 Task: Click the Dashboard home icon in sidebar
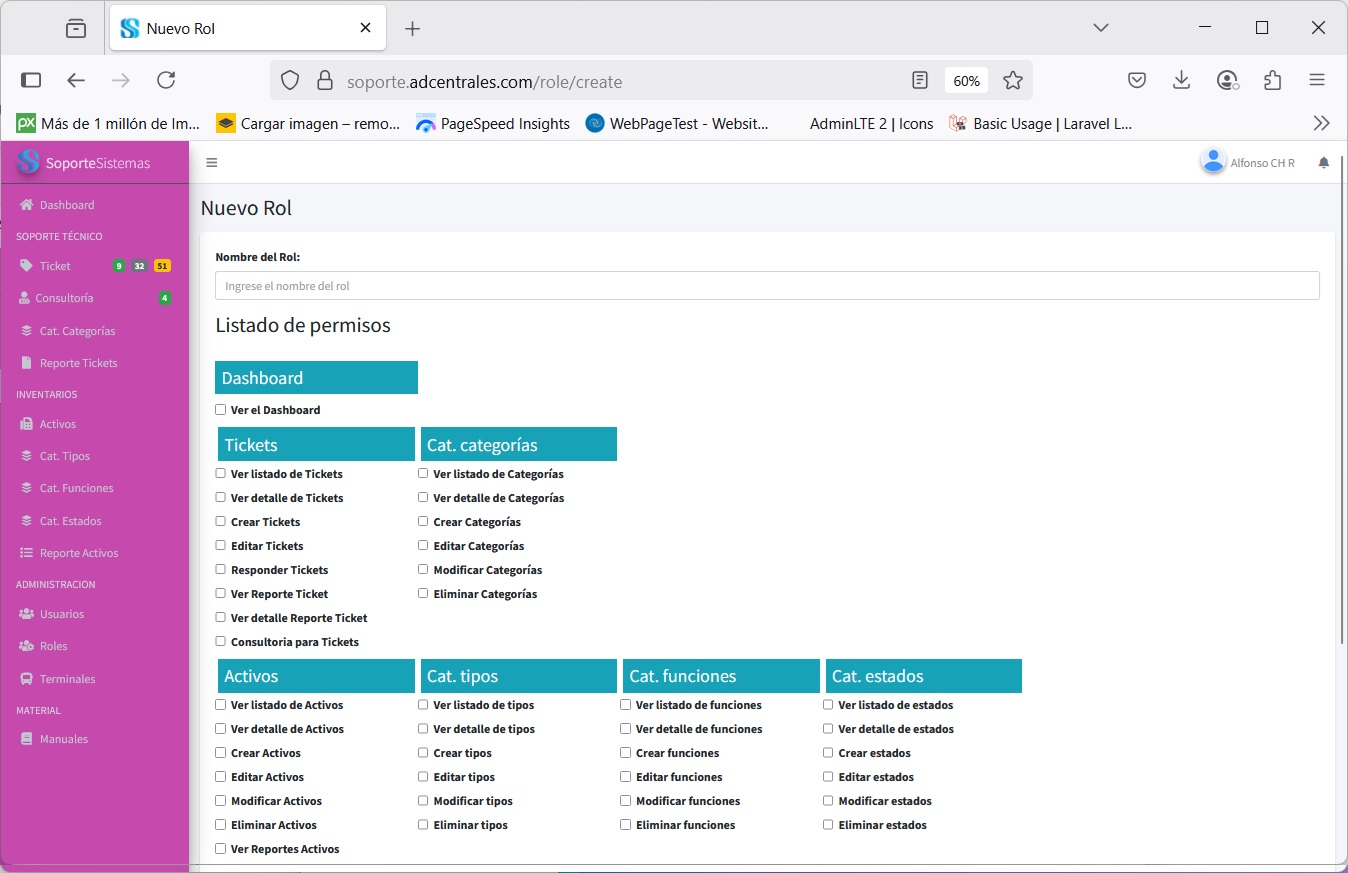(26, 205)
